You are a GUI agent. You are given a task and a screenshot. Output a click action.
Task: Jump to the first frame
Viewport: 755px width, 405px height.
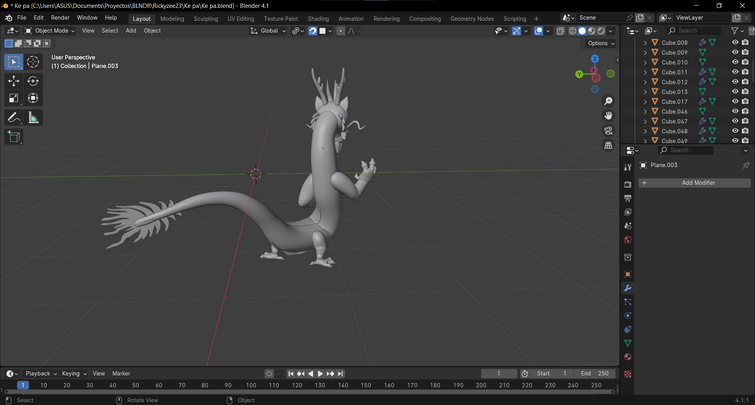291,374
